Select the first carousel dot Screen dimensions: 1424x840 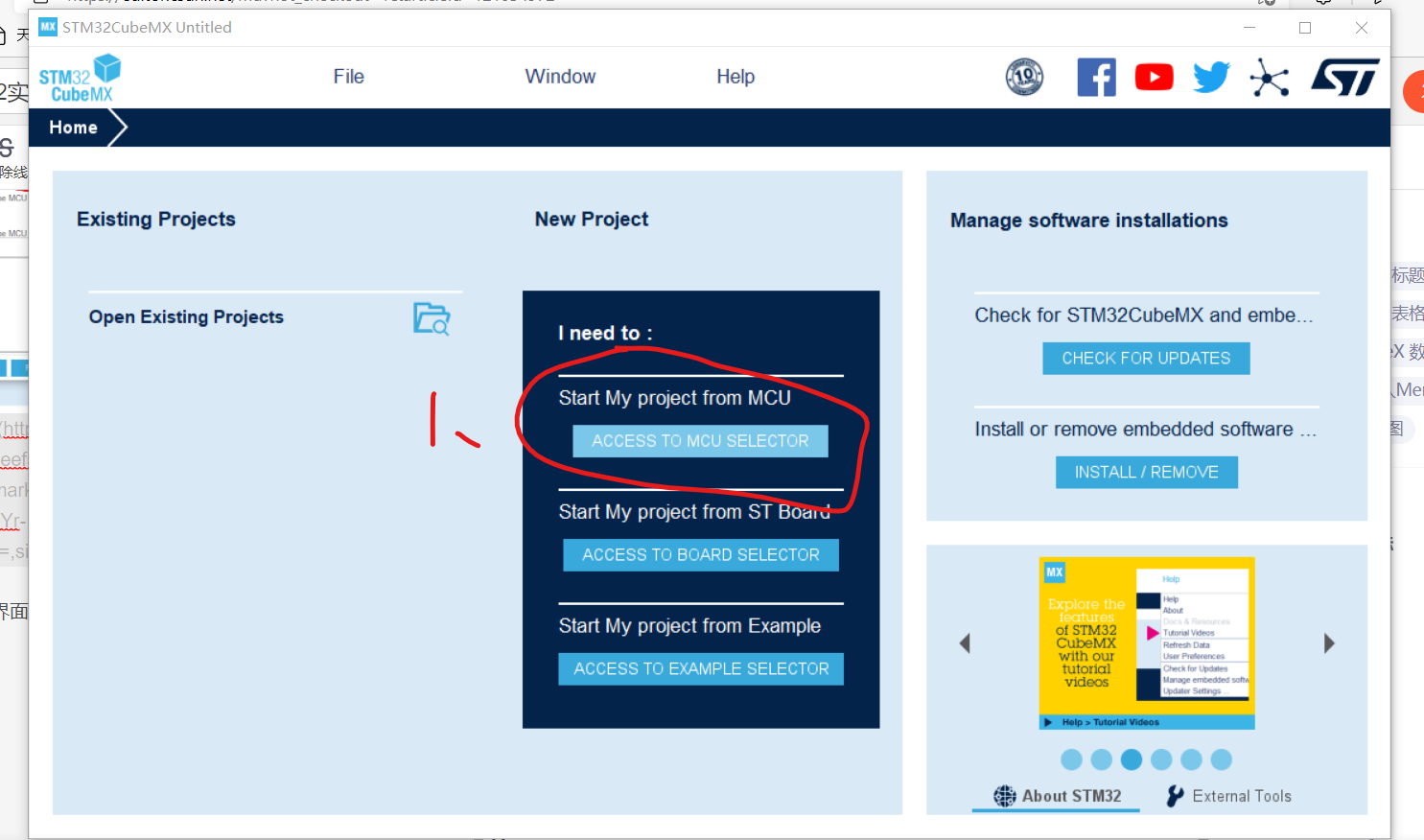[1072, 760]
